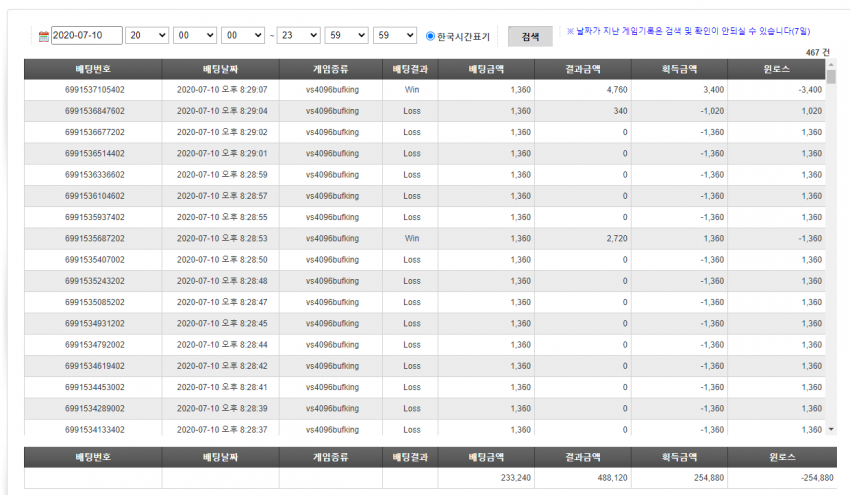Screen dimensions: 850x495
Task: Click the table scrollbar thumb
Action: pyautogui.click(x=831, y=76)
